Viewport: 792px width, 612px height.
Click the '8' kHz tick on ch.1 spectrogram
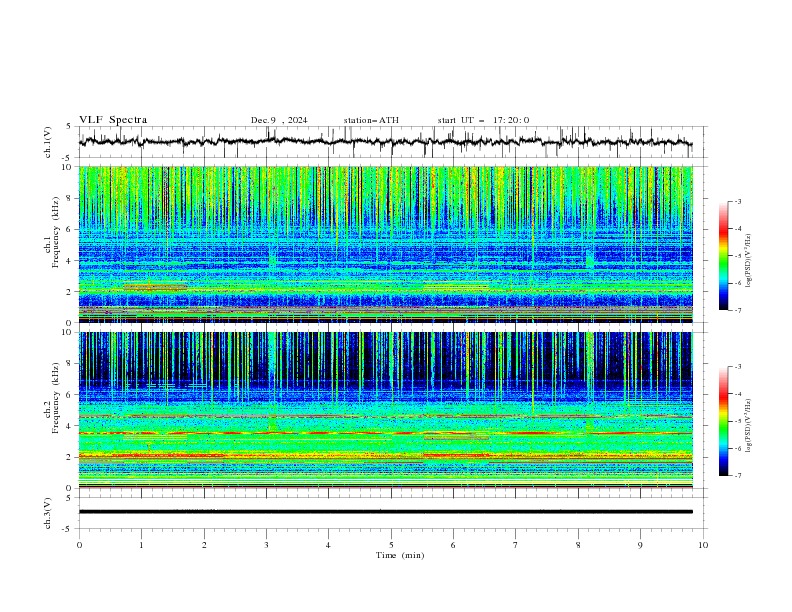point(71,198)
